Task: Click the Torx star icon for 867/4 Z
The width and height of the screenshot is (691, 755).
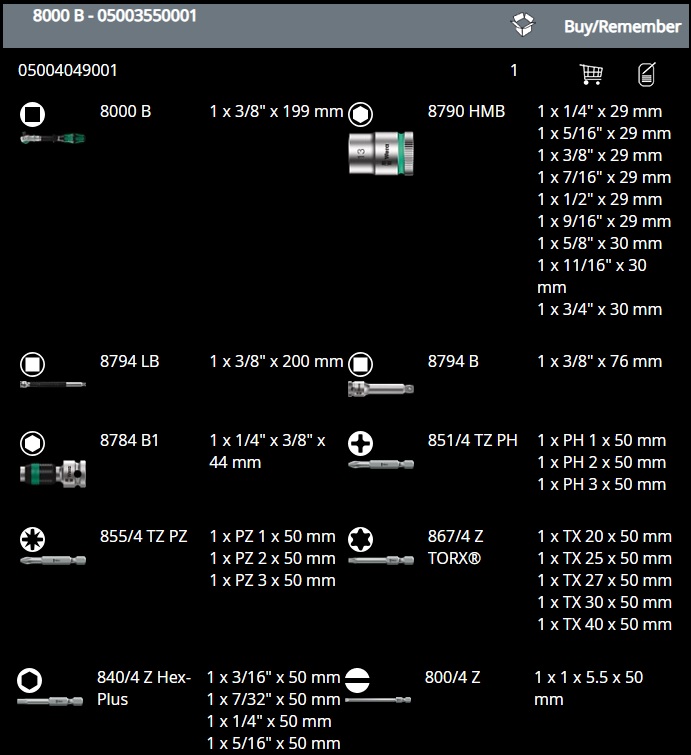Action: [360, 539]
